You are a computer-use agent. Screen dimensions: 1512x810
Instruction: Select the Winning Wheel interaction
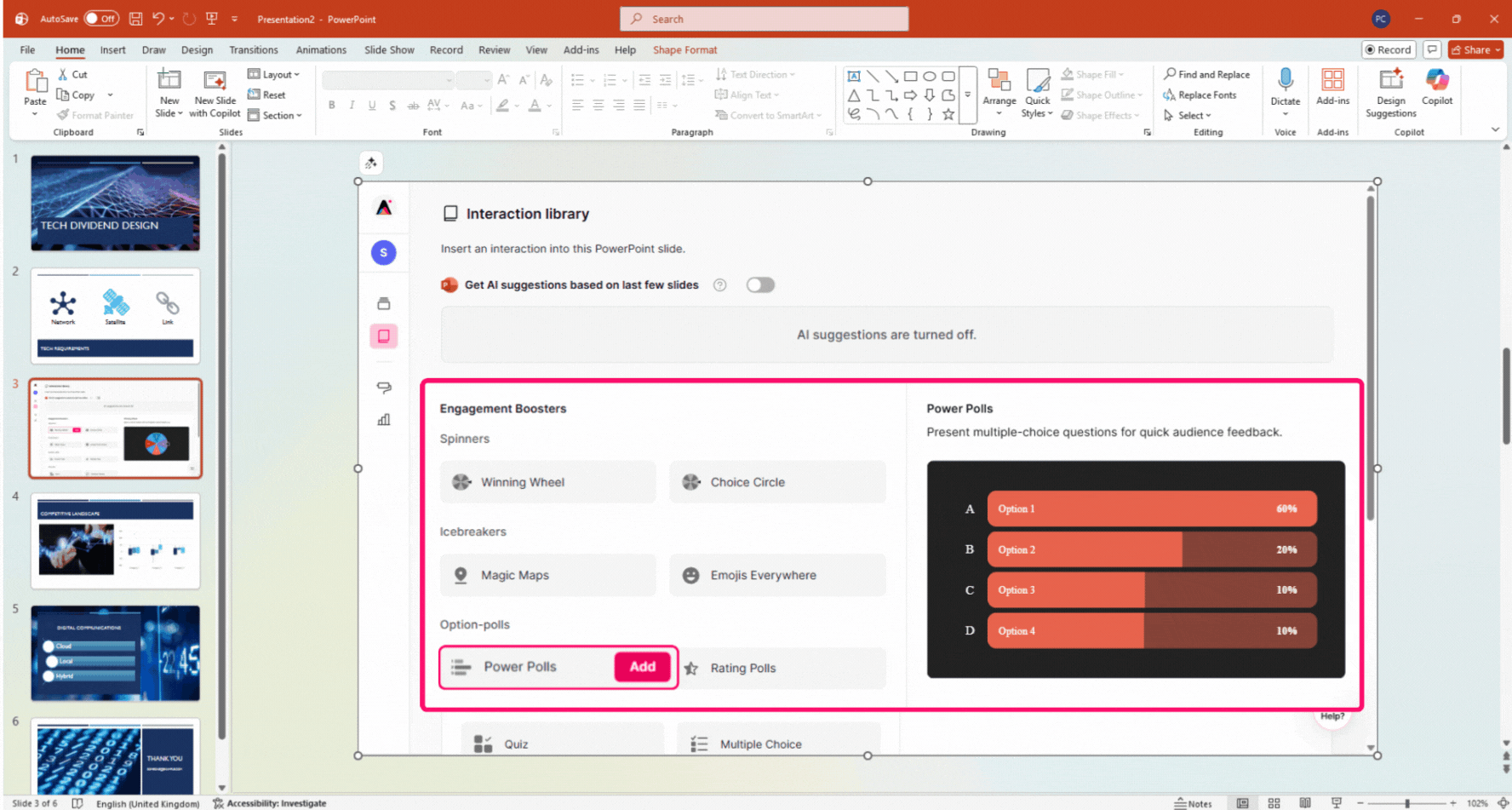548,482
